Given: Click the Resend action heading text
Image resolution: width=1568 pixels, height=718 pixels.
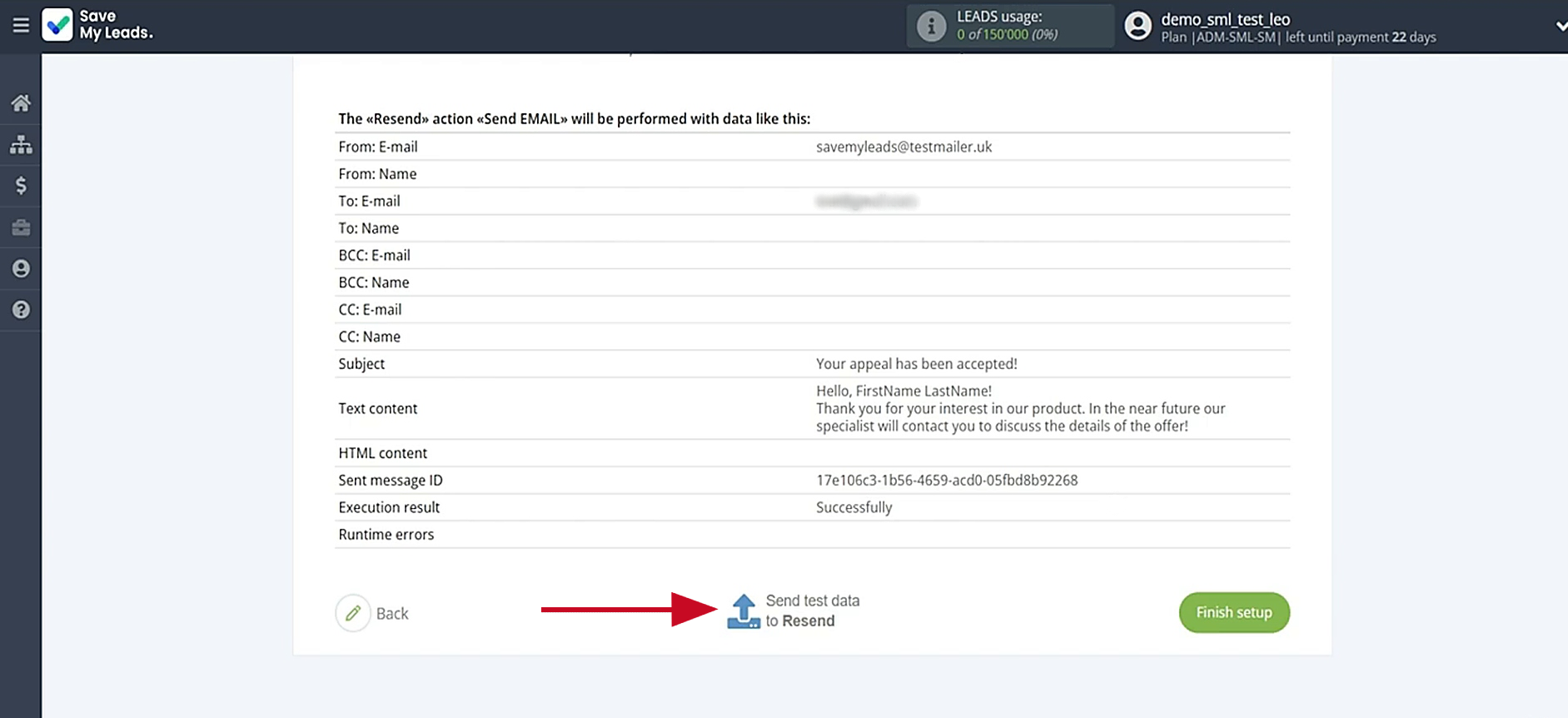Looking at the screenshot, I should pos(574,118).
